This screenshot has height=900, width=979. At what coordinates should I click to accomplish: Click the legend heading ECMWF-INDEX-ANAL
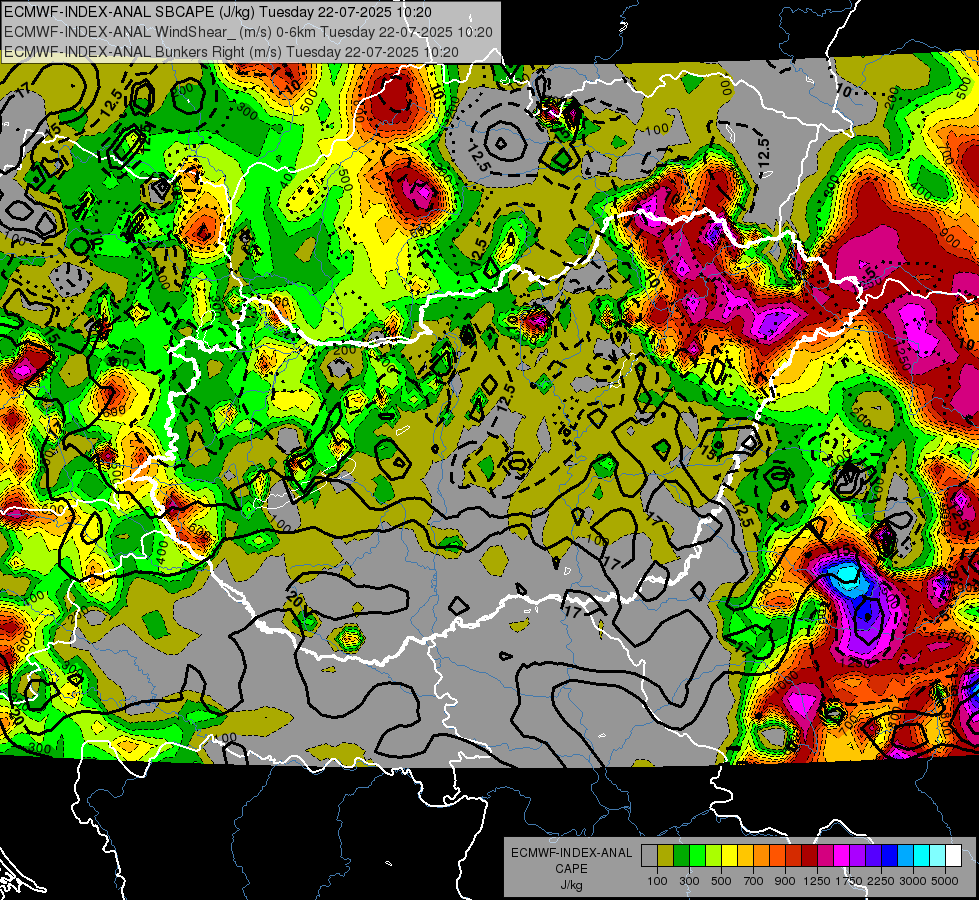pyautogui.click(x=571, y=853)
